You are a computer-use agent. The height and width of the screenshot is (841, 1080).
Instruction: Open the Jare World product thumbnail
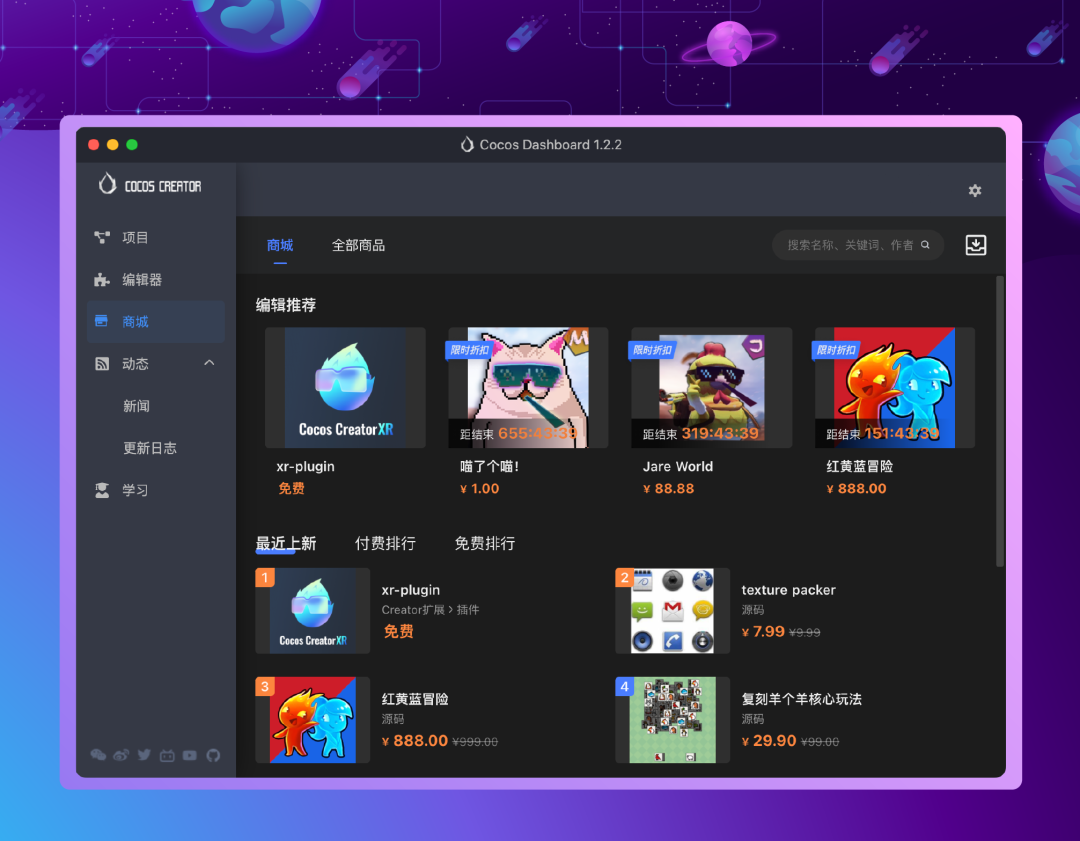tap(711, 388)
